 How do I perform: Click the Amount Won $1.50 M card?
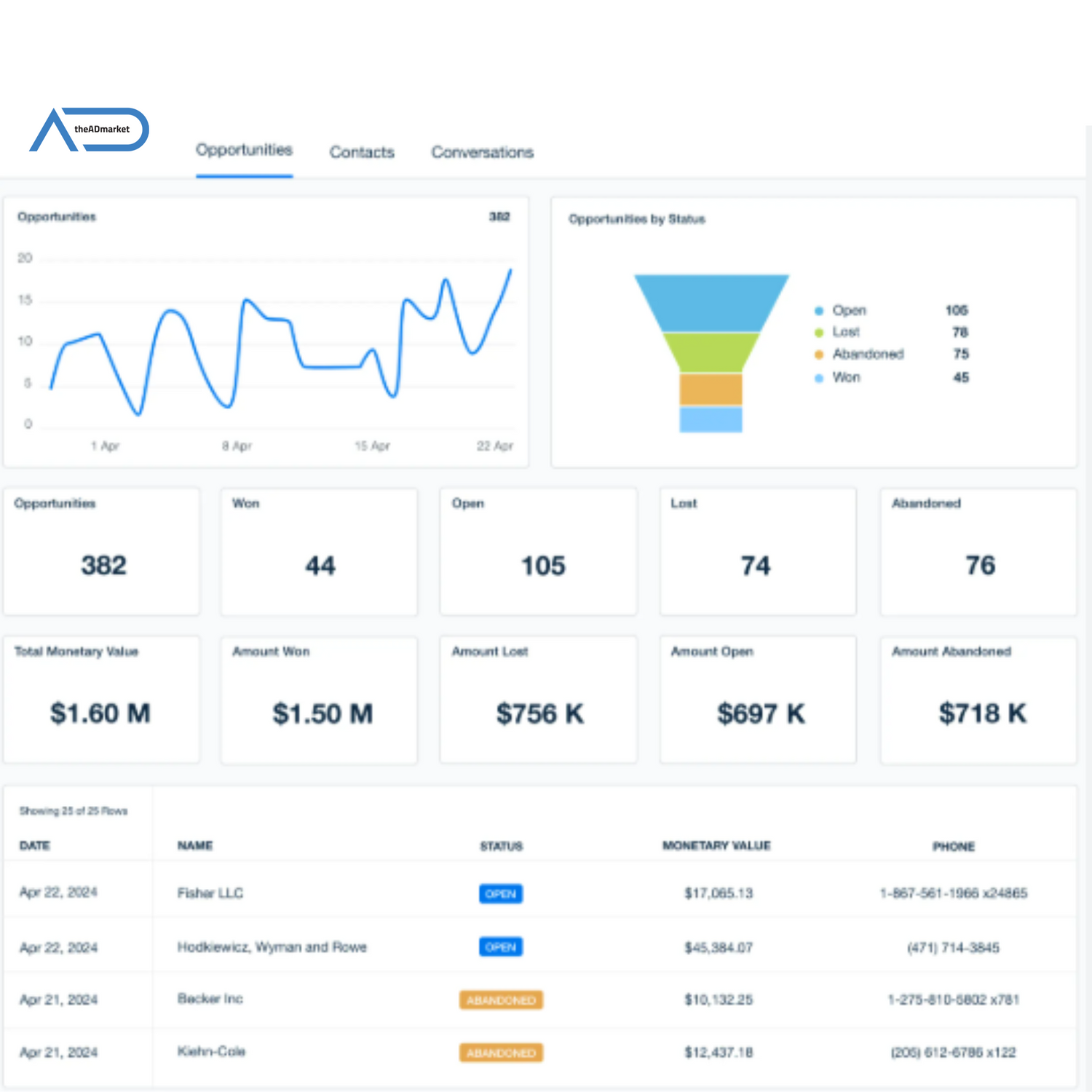(x=320, y=700)
